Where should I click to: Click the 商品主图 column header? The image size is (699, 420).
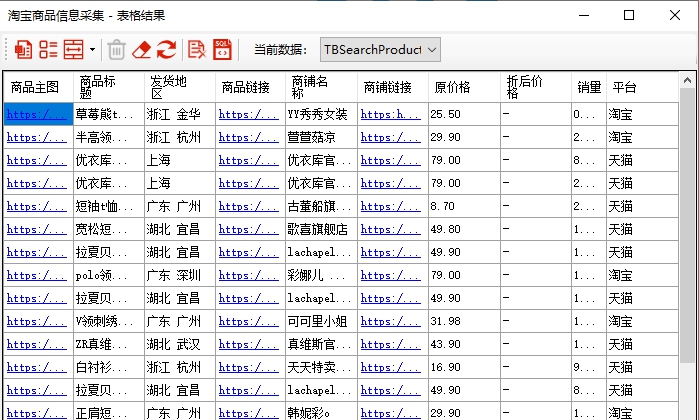click(38, 87)
